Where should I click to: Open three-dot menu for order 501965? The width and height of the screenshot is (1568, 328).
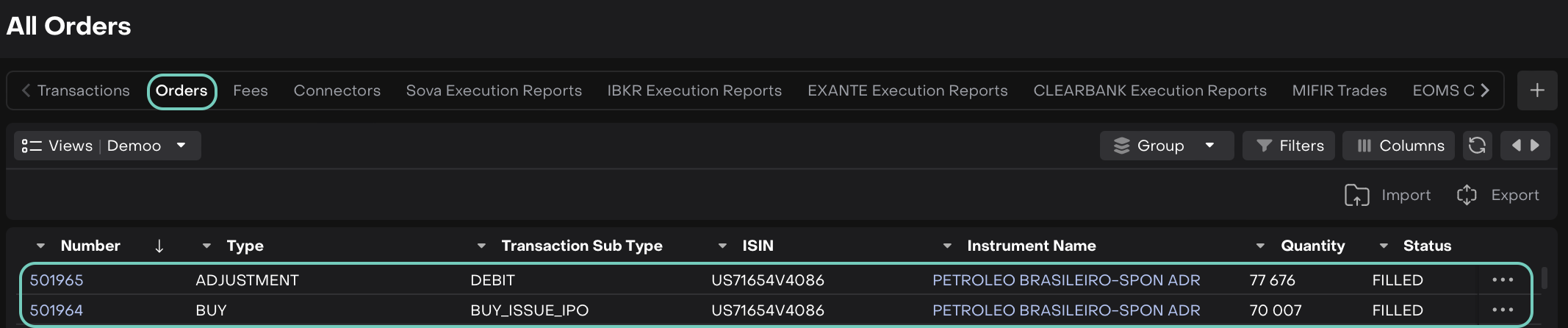pos(1502,280)
